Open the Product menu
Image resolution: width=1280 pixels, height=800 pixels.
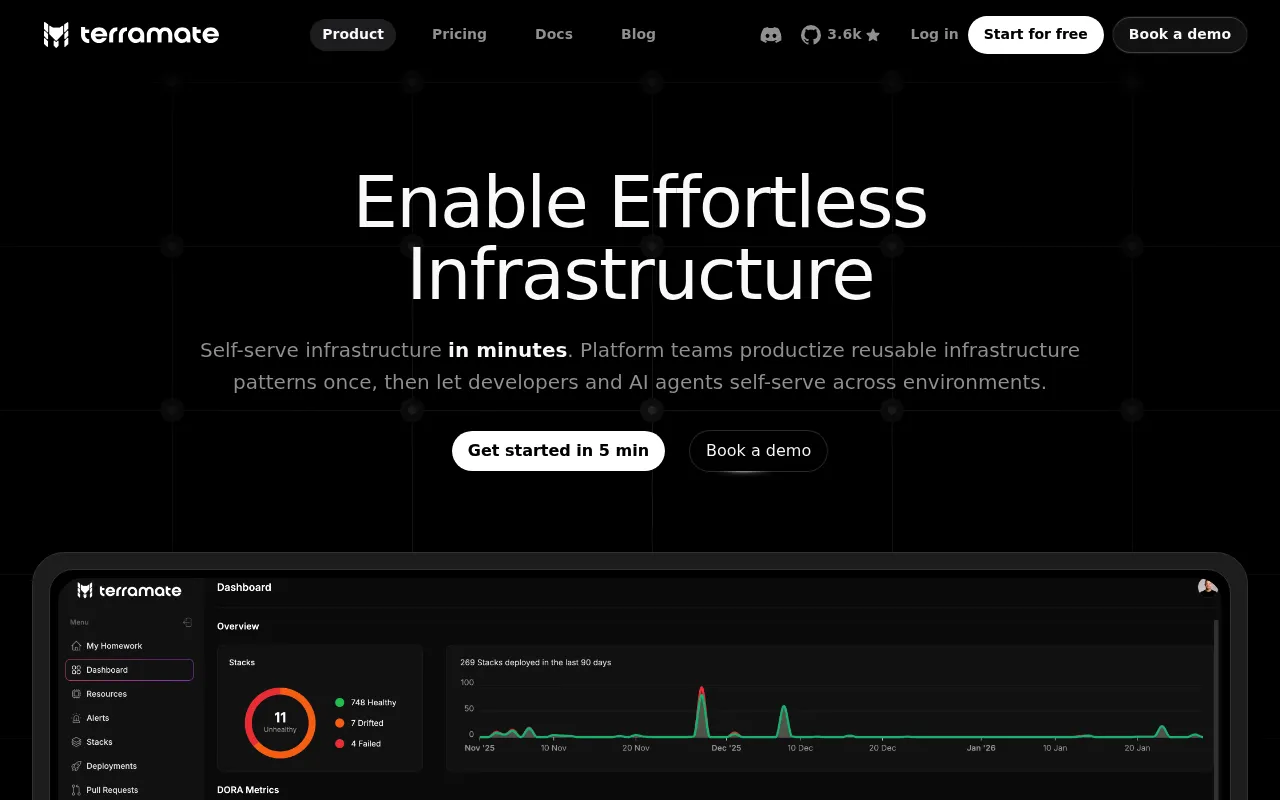tap(353, 34)
